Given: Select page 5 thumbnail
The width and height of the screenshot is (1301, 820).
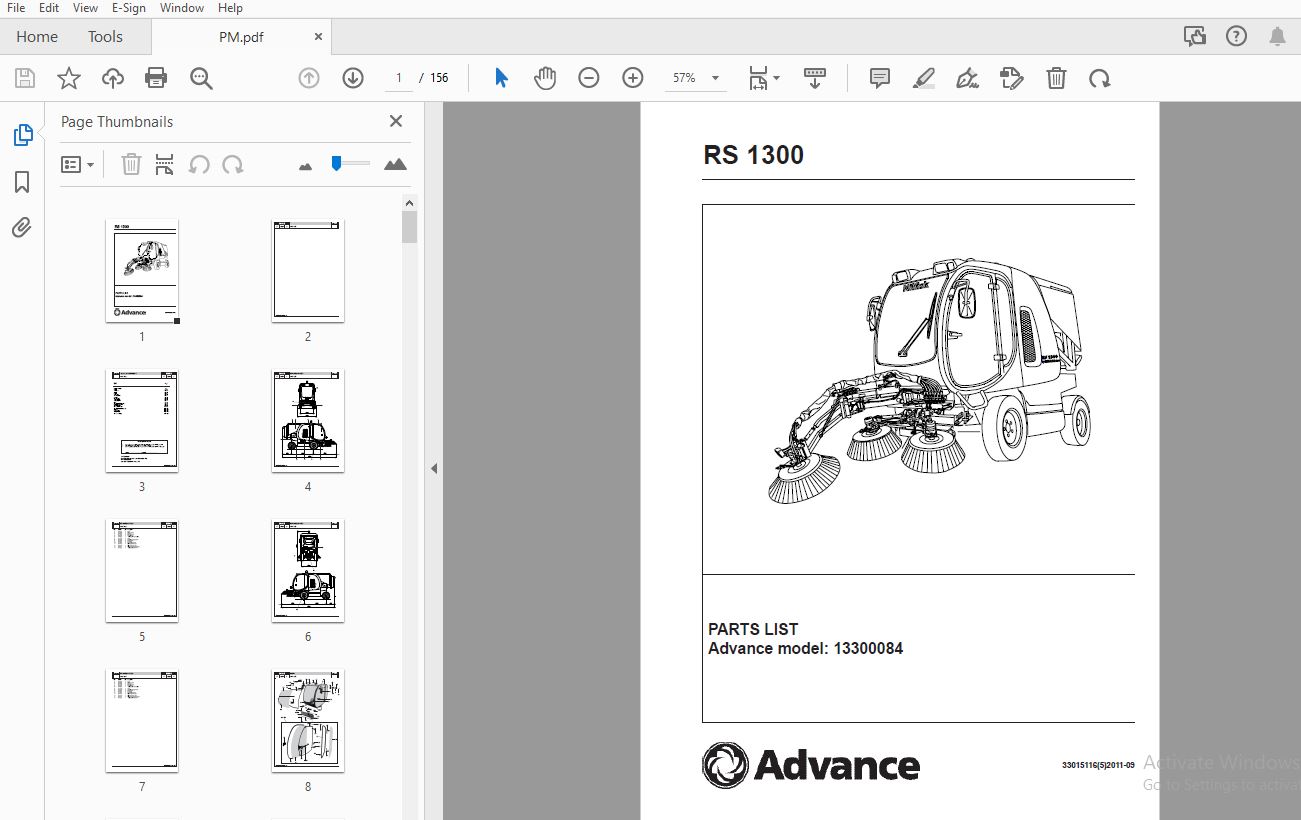Looking at the screenshot, I should [142, 571].
